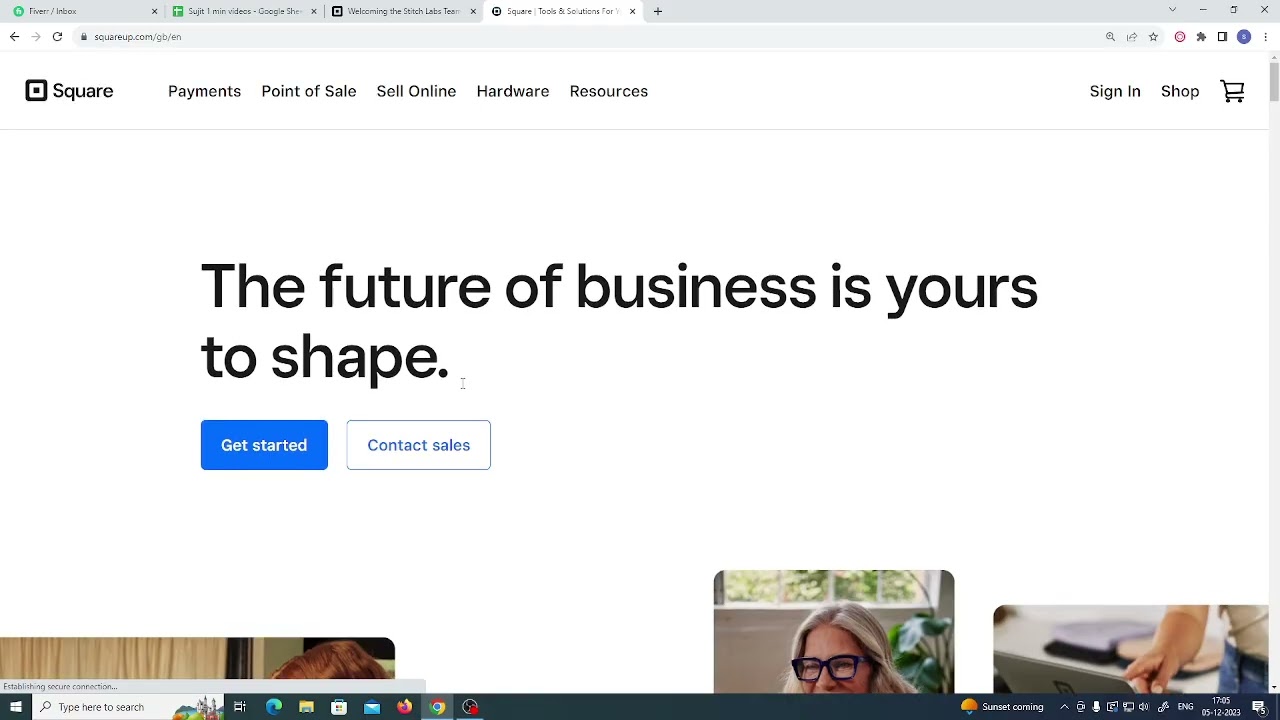Reload the page with the refresh icon
Viewport: 1280px width, 720px height.
[57, 37]
